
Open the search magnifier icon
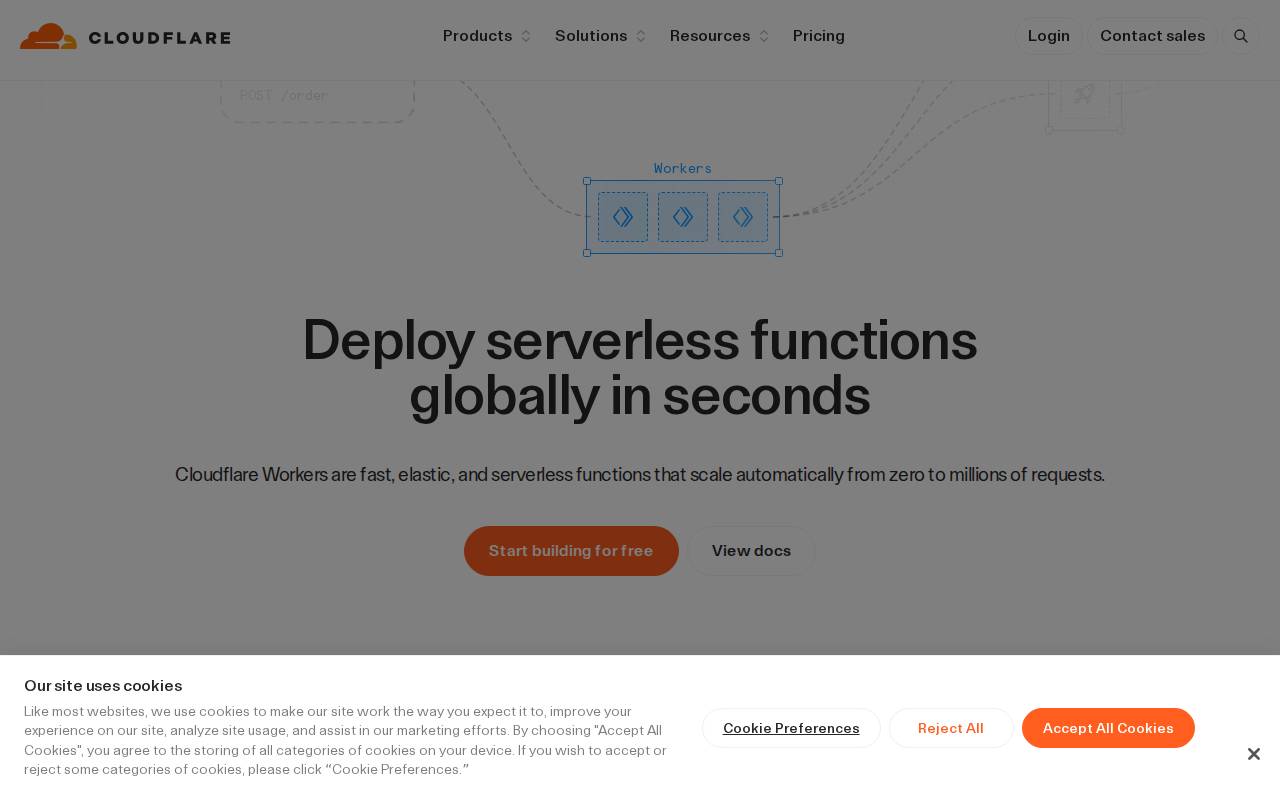(1241, 36)
